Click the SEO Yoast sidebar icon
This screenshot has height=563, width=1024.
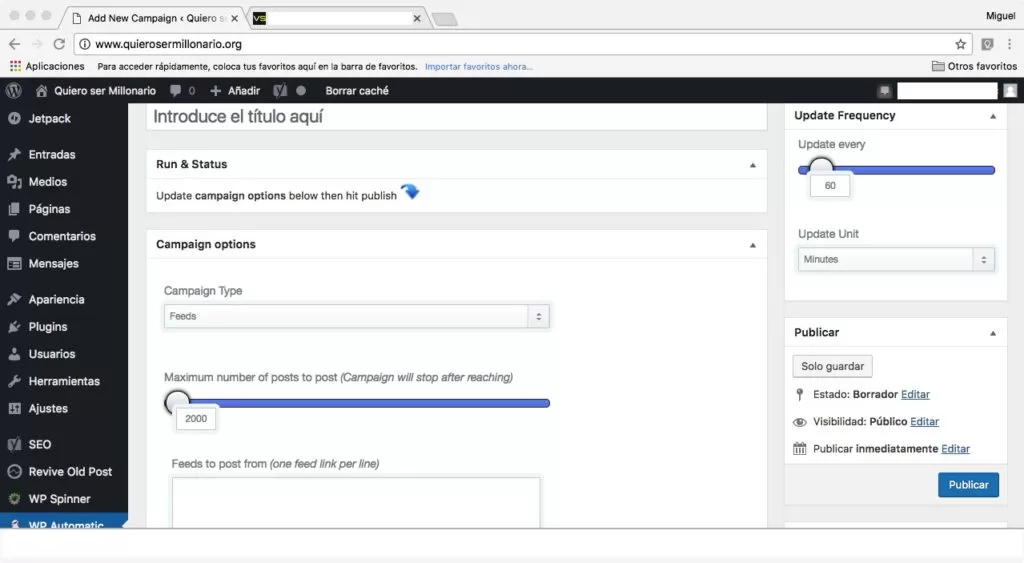(x=14, y=444)
